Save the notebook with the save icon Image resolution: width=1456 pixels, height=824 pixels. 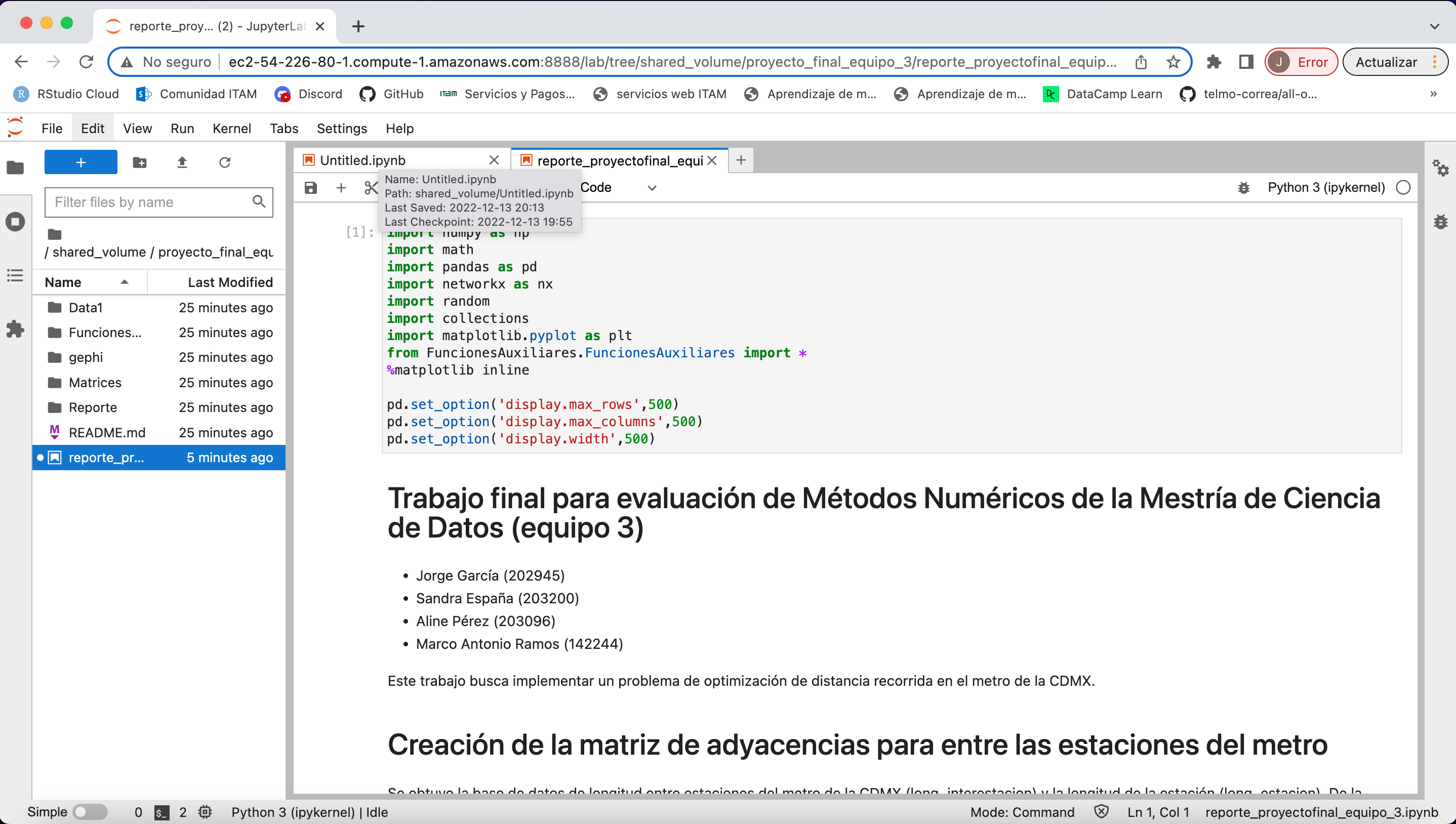click(x=310, y=187)
